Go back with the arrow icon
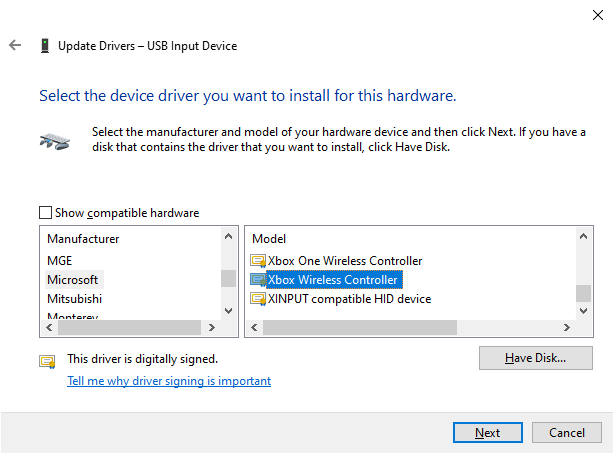614x454 pixels. [15, 45]
